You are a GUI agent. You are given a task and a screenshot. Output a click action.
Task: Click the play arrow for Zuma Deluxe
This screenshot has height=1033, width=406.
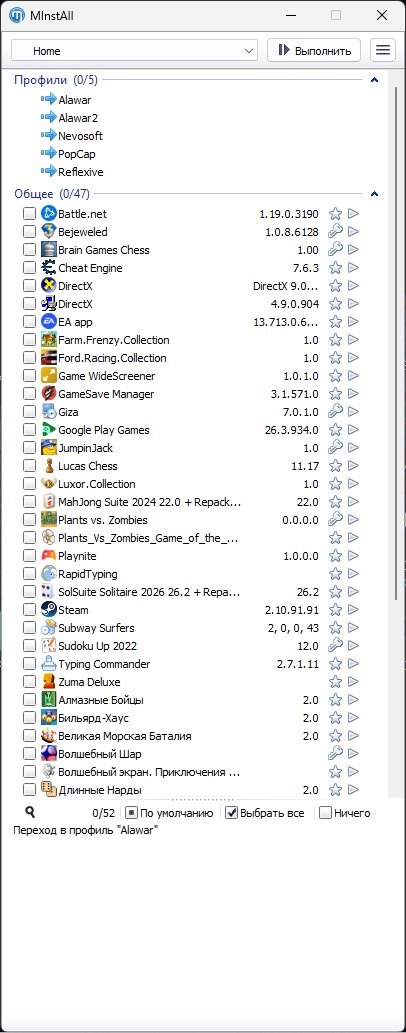(x=353, y=682)
